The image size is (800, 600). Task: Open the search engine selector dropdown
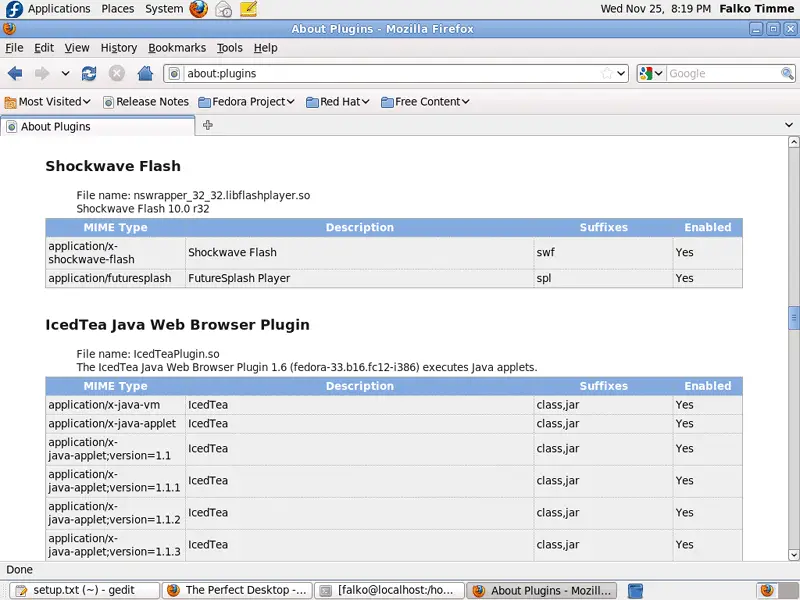coord(652,73)
